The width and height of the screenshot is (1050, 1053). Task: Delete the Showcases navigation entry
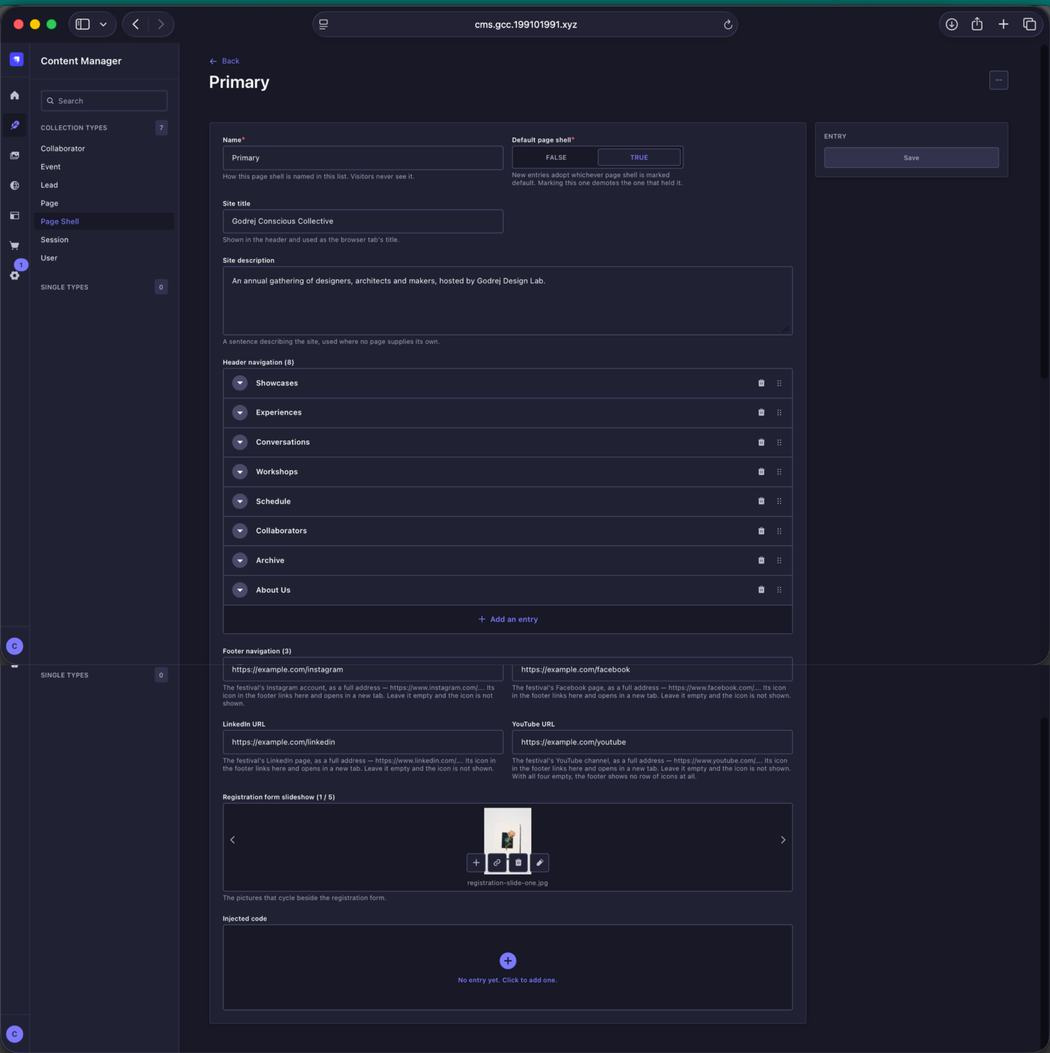click(761, 383)
